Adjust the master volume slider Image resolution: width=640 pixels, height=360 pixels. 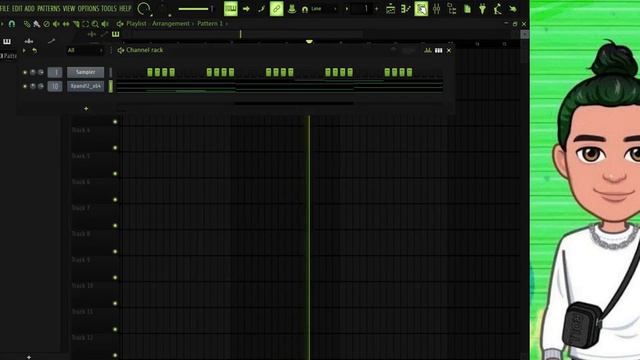[195, 9]
